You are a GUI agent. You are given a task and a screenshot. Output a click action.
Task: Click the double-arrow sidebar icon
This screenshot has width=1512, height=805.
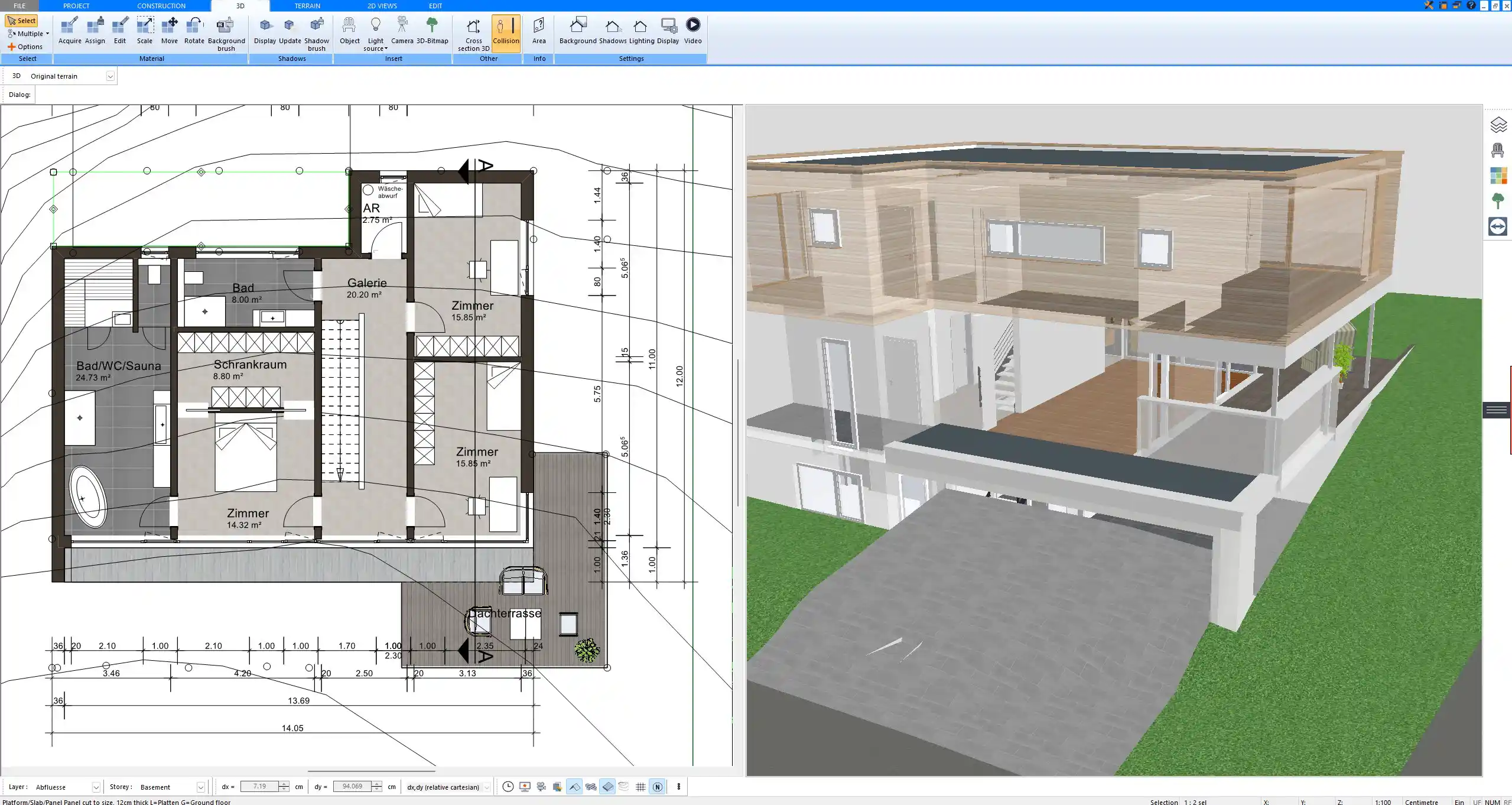click(x=1498, y=226)
